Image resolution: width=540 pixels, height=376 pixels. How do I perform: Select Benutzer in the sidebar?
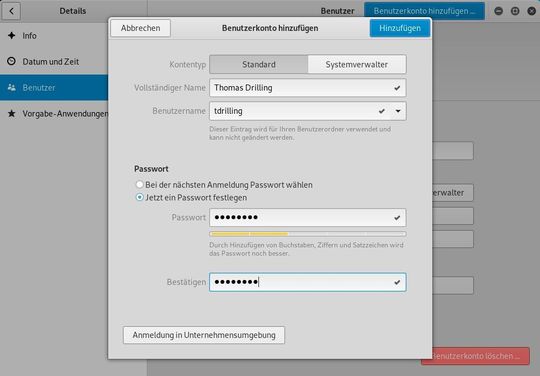tap(54, 87)
